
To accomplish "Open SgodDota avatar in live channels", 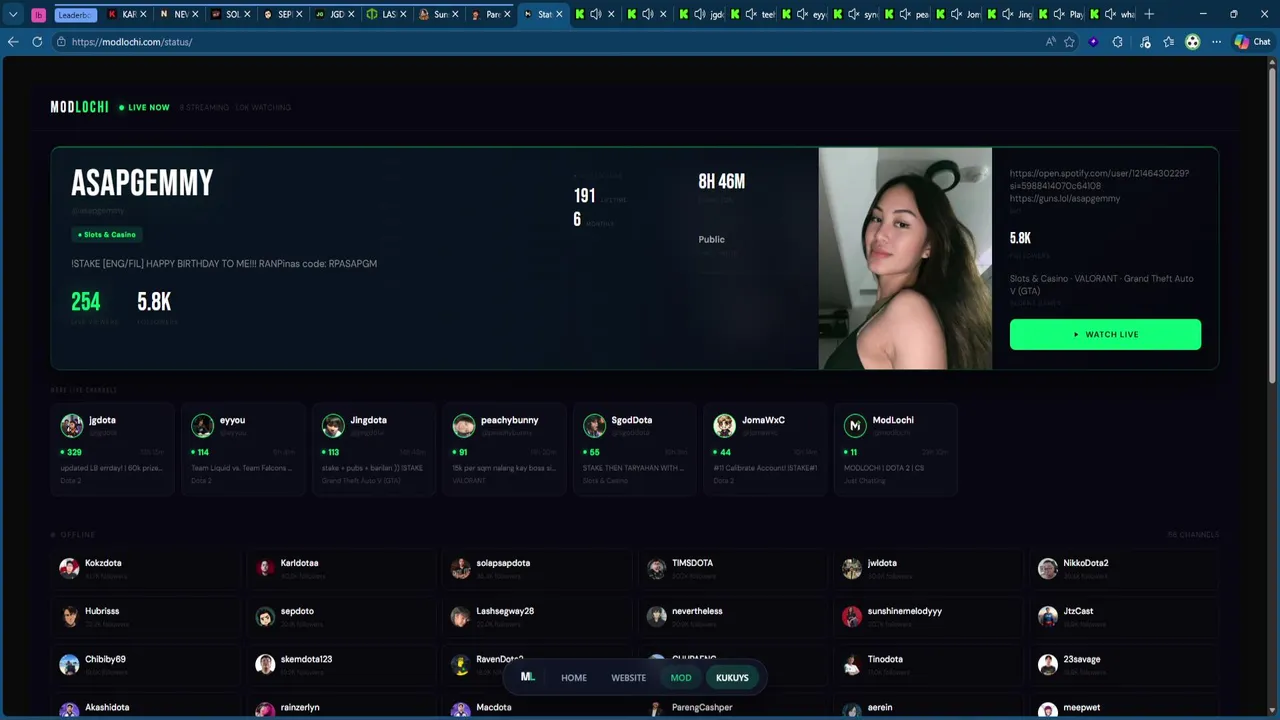I will point(595,426).
